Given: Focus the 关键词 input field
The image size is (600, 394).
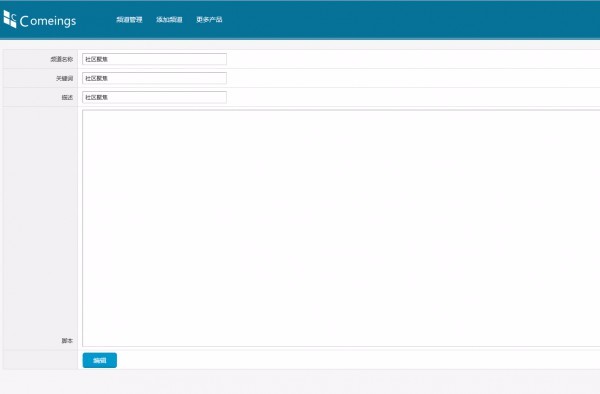Looking at the screenshot, I should pos(154,78).
